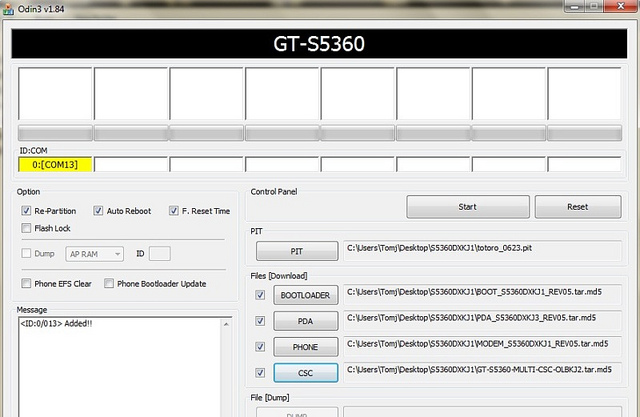Uncheck the BOOTLOADER file checkbox
This screenshot has width=640, height=417.
pos(260,295)
